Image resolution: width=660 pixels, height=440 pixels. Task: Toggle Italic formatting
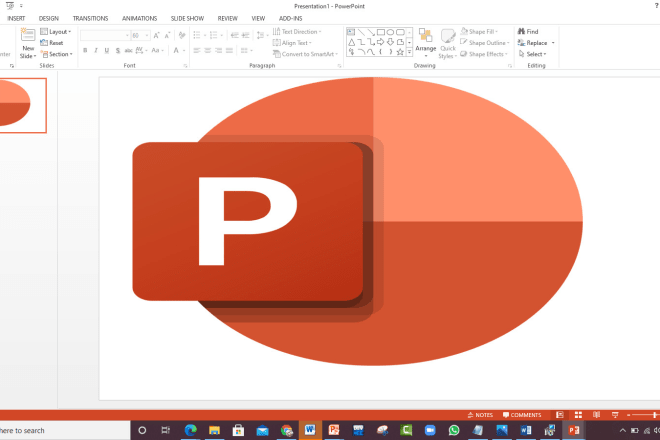tap(96, 51)
